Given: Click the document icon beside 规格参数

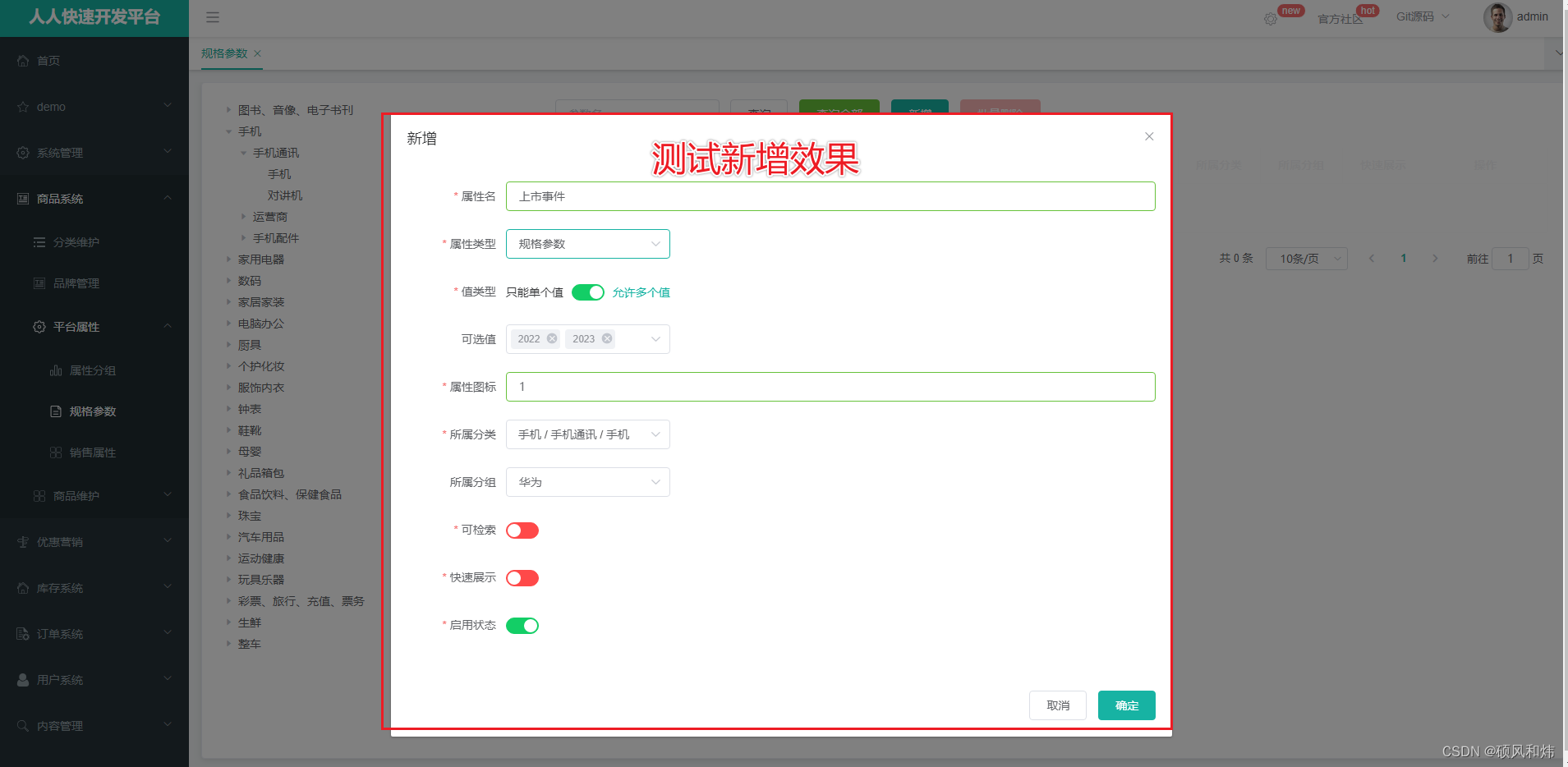Looking at the screenshot, I should tap(56, 411).
